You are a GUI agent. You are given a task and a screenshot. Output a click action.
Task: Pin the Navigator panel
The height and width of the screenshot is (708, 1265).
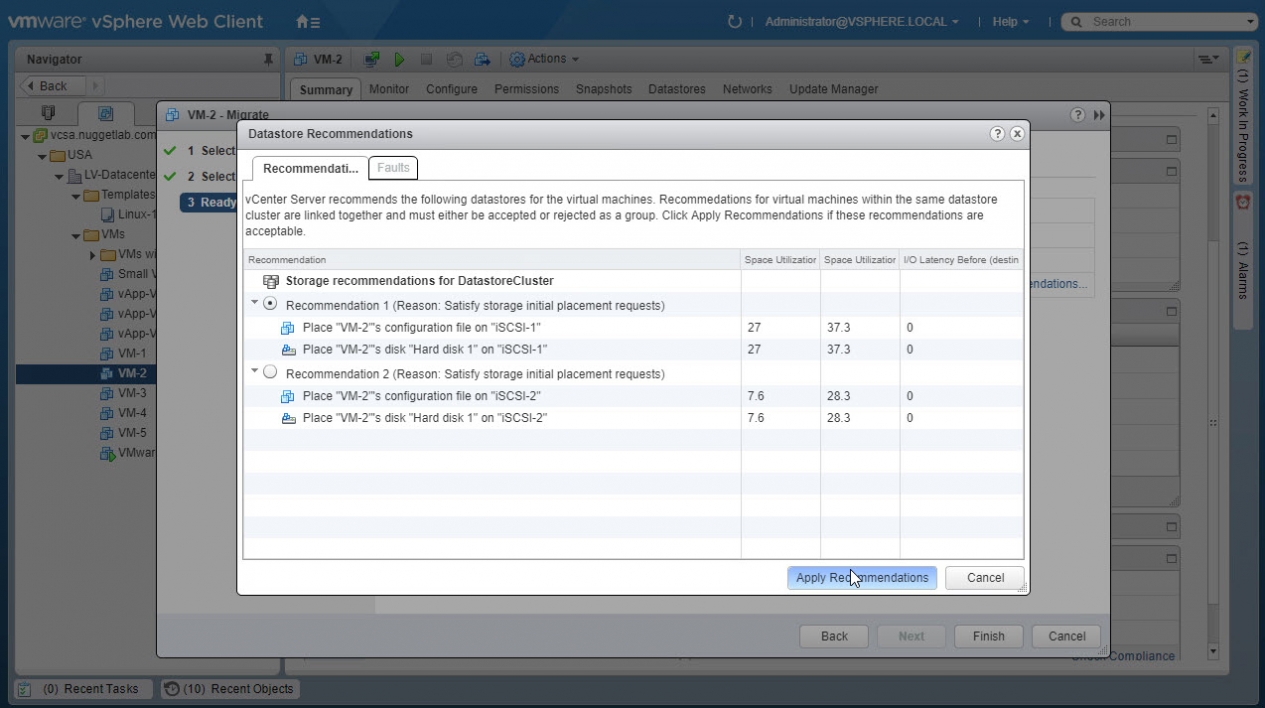(268, 60)
